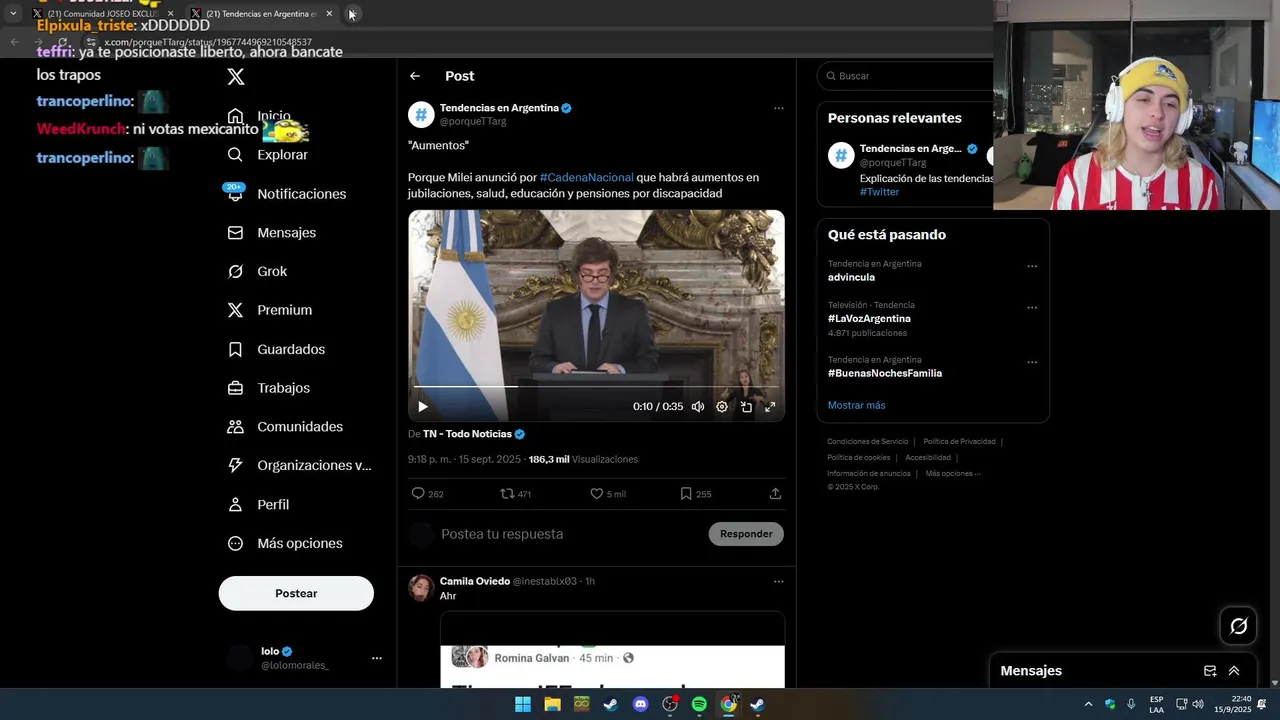Open a new browser tab
1280x720 pixels.
tap(352, 14)
